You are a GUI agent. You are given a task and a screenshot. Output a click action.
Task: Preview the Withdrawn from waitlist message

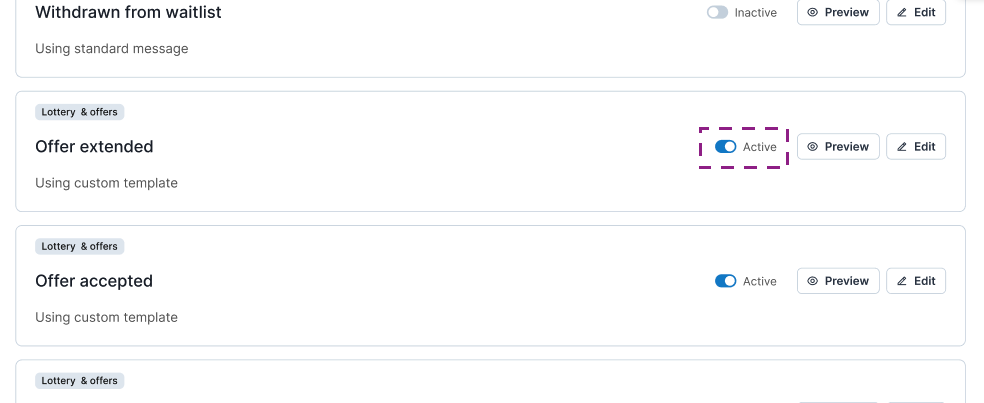click(x=838, y=13)
